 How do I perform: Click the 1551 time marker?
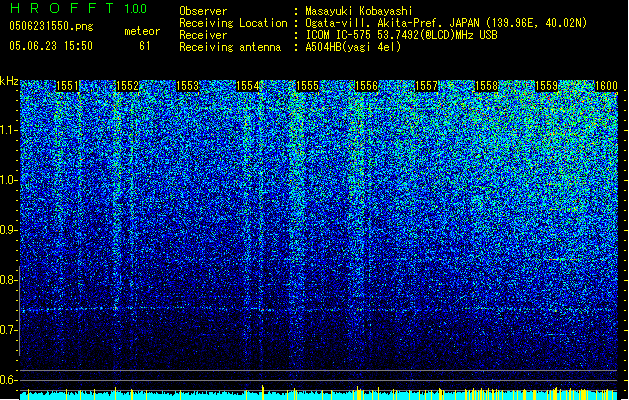pos(68,86)
